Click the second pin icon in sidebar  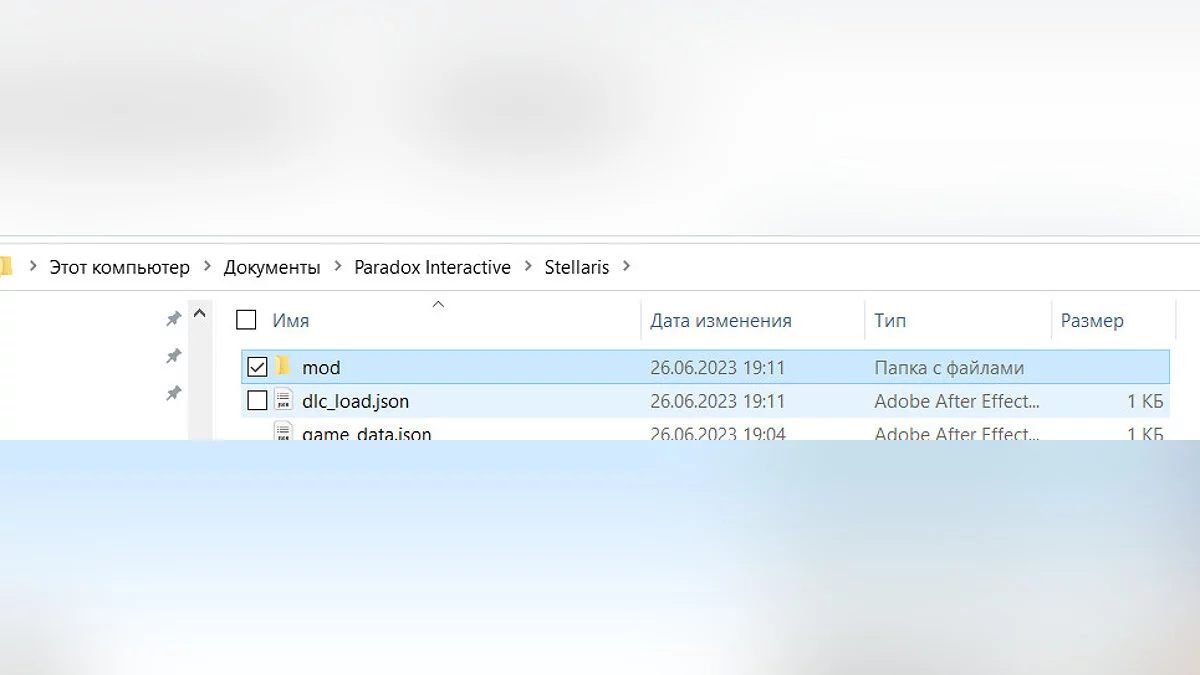point(173,356)
